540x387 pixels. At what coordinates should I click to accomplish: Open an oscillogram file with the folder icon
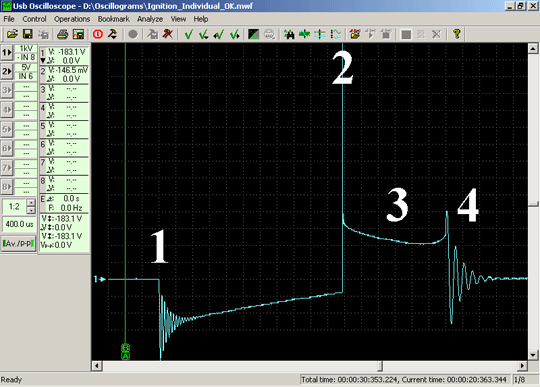[x=12, y=34]
